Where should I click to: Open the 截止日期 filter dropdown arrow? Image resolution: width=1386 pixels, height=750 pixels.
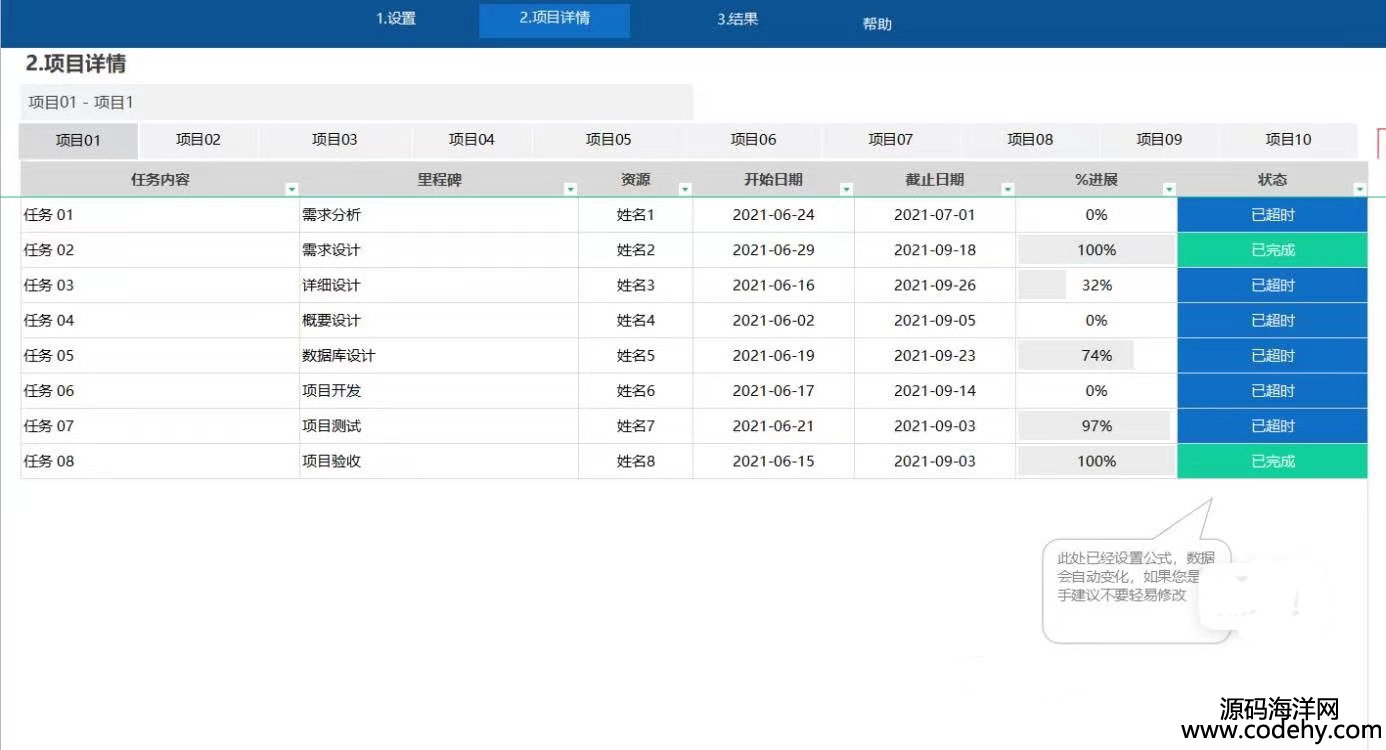click(1007, 189)
